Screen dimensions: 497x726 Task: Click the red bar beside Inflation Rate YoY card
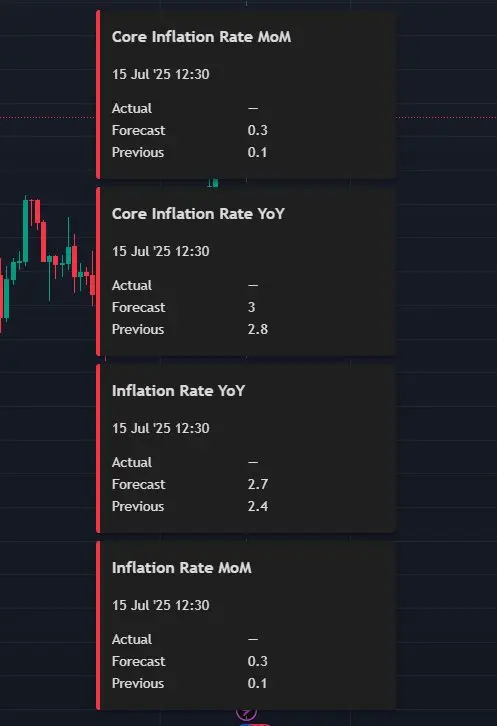click(x=98, y=448)
